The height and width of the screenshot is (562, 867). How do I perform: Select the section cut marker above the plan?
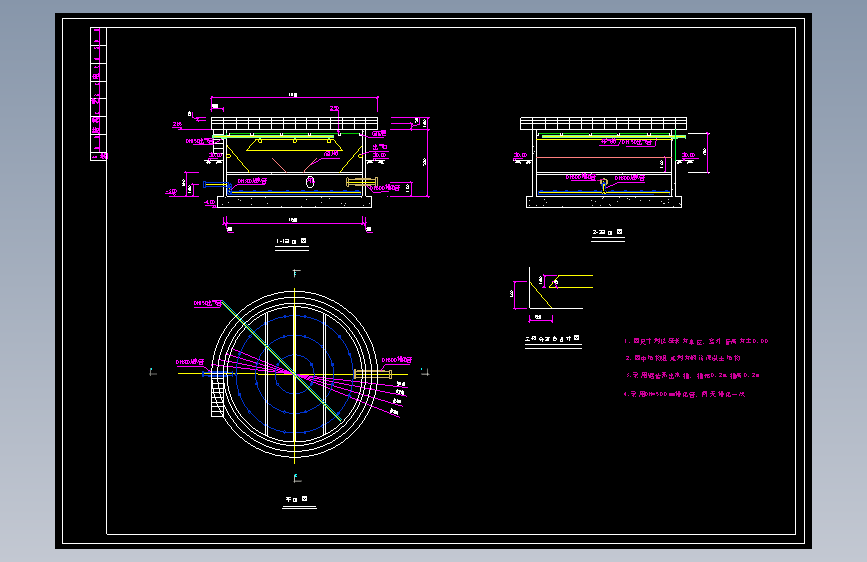[x=296, y=273]
